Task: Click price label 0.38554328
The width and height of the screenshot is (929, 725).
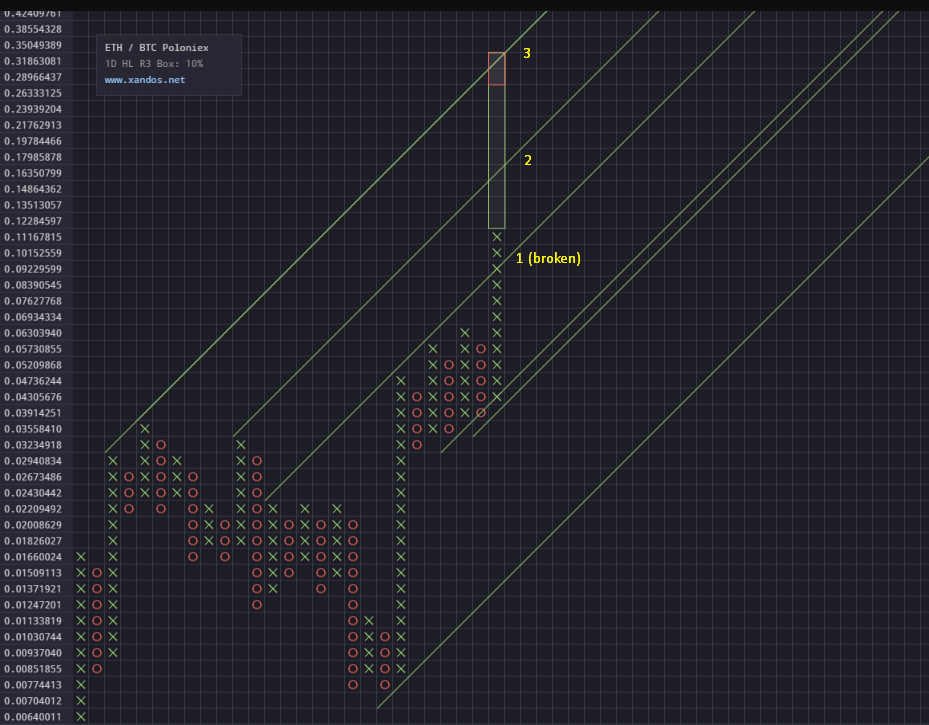Action: (33, 29)
